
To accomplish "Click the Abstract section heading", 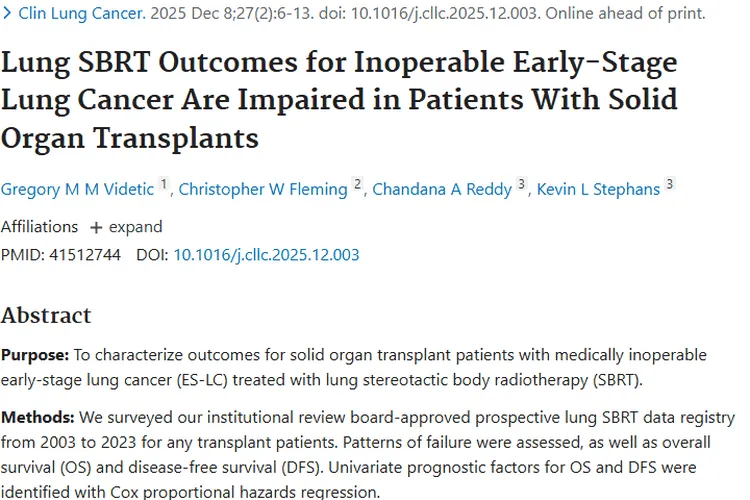I will (46, 316).
